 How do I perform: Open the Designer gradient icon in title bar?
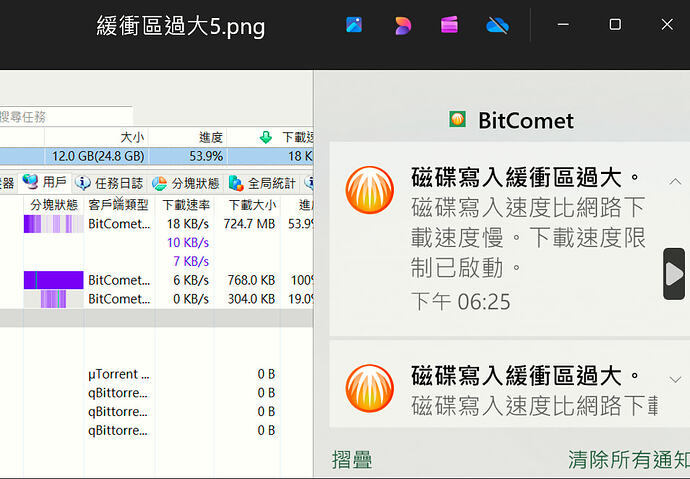[x=402, y=25]
